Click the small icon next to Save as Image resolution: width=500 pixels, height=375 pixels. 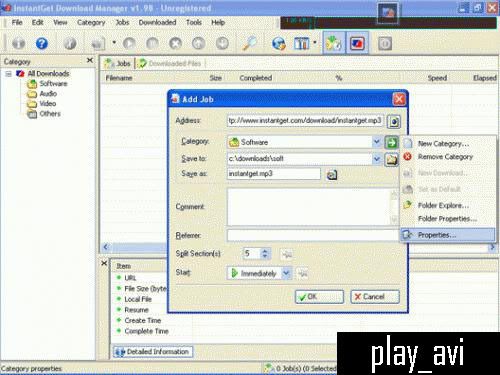pyautogui.click(x=332, y=174)
